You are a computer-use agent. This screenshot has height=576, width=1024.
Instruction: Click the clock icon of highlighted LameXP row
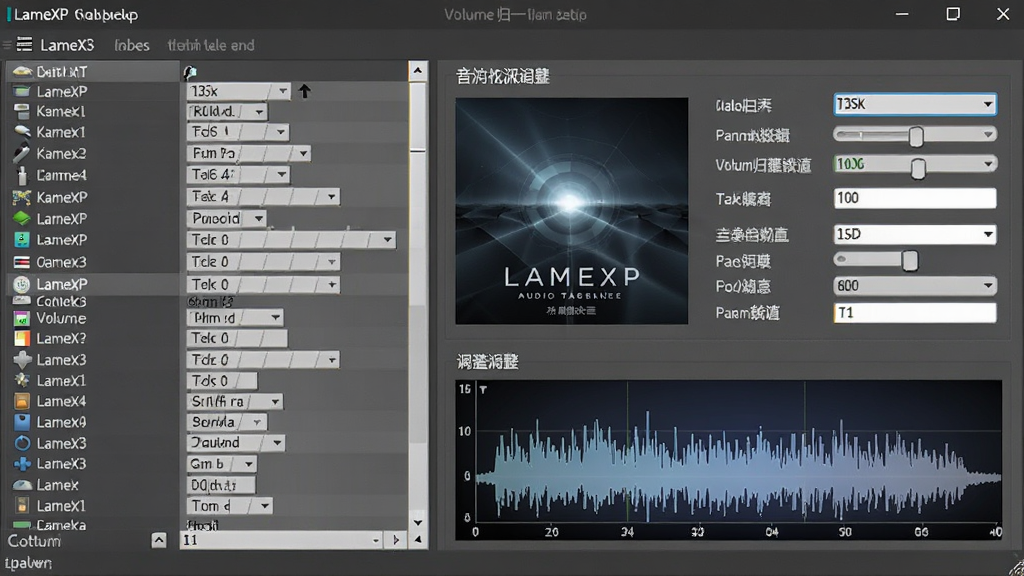22,284
